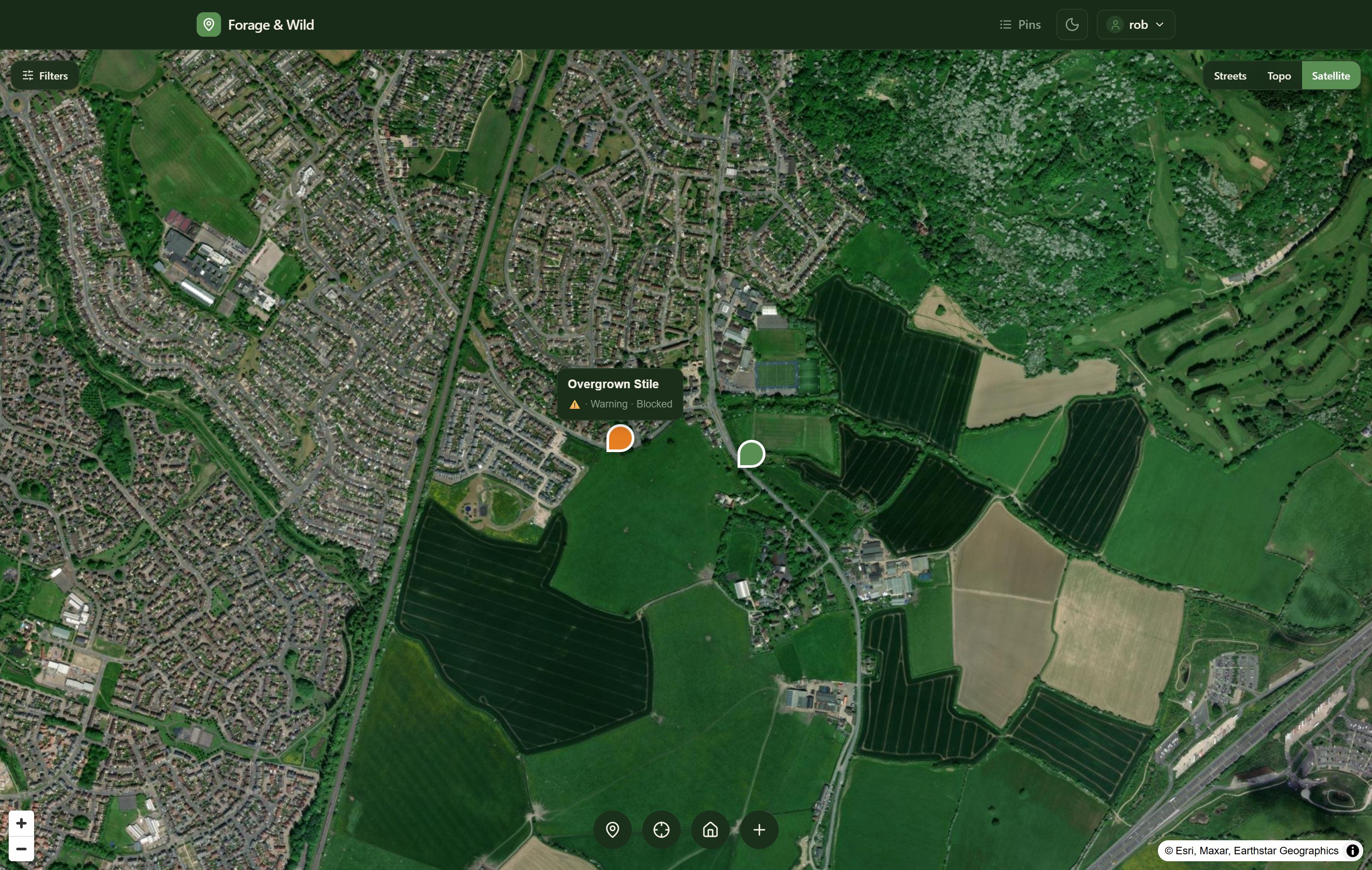Locate me with the crosshair button
Screen dimensions: 1372x870
click(x=661, y=829)
